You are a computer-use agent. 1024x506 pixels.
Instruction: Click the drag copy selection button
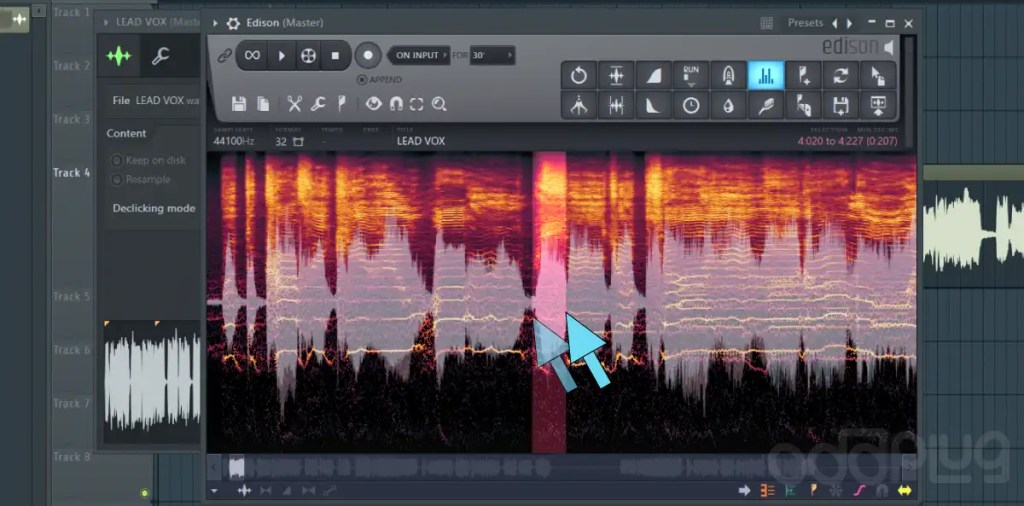pos(879,76)
